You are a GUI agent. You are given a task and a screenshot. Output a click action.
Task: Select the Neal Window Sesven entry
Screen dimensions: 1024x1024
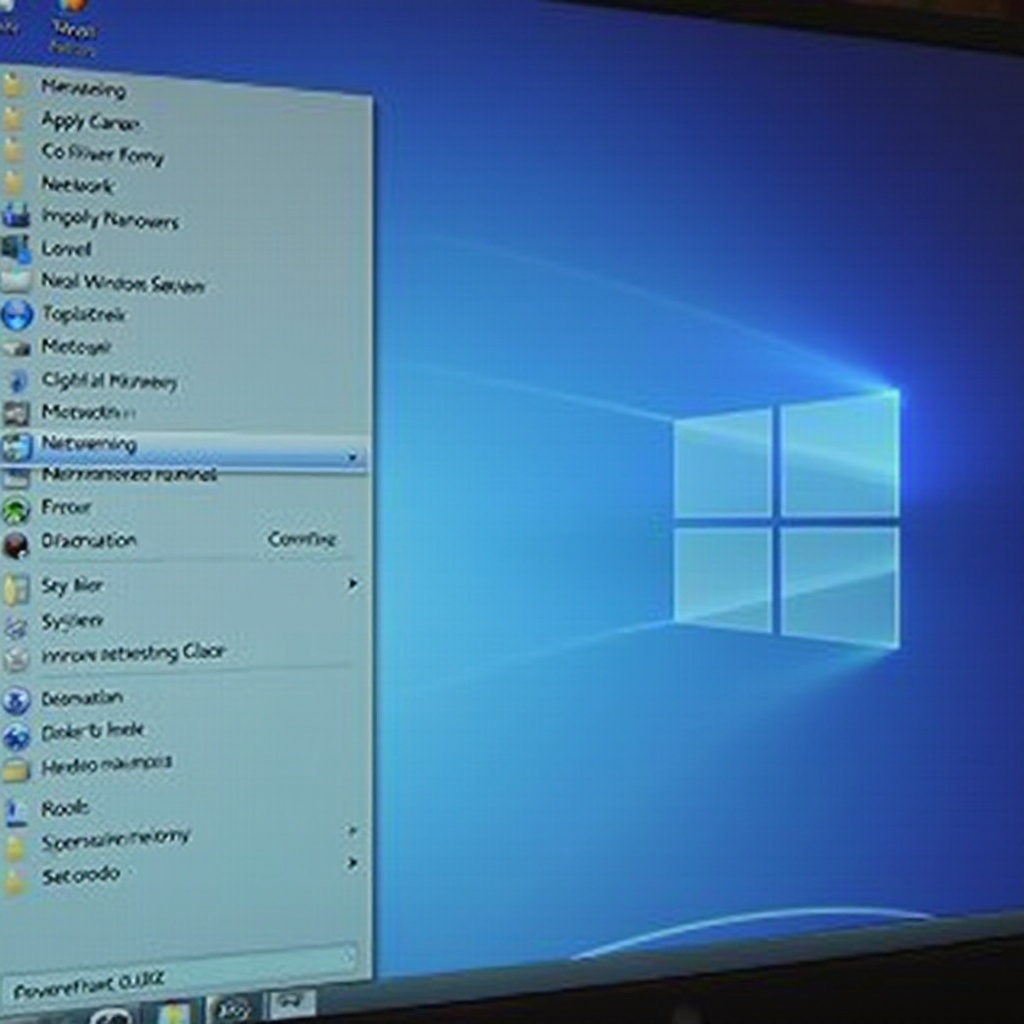(x=122, y=283)
